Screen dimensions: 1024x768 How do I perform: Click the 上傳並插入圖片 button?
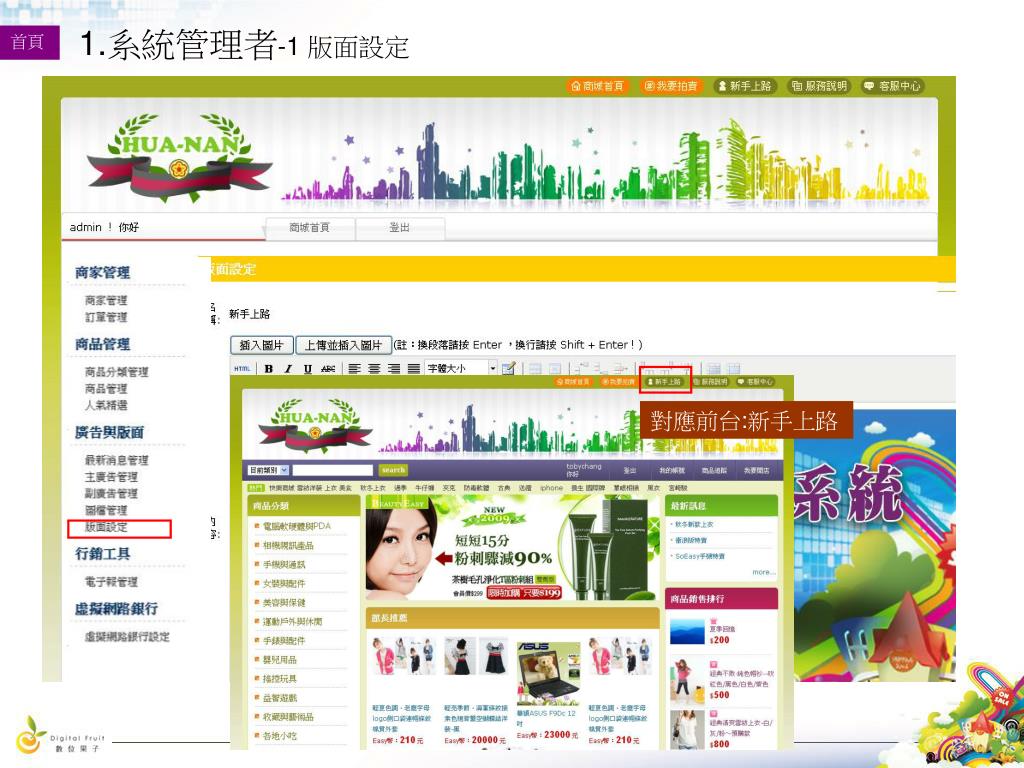344,345
